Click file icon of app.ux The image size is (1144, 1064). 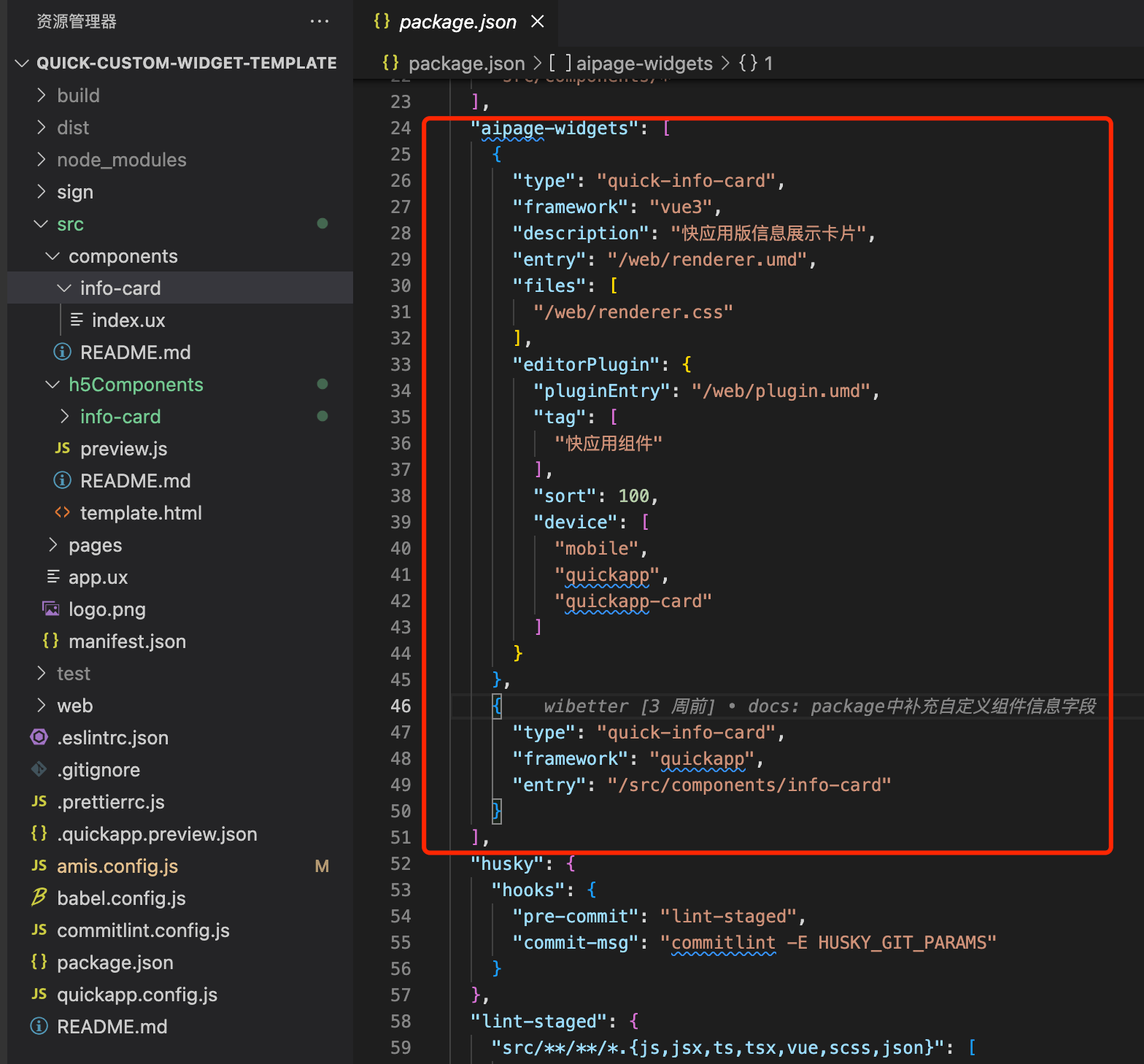53,577
